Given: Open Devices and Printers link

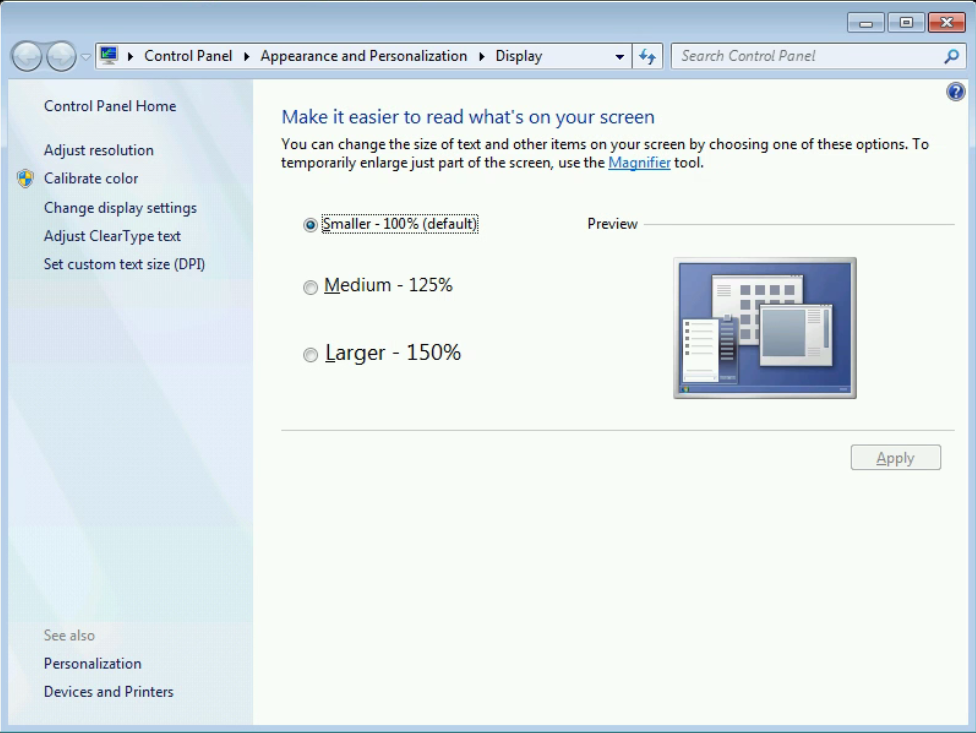Looking at the screenshot, I should point(108,692).
